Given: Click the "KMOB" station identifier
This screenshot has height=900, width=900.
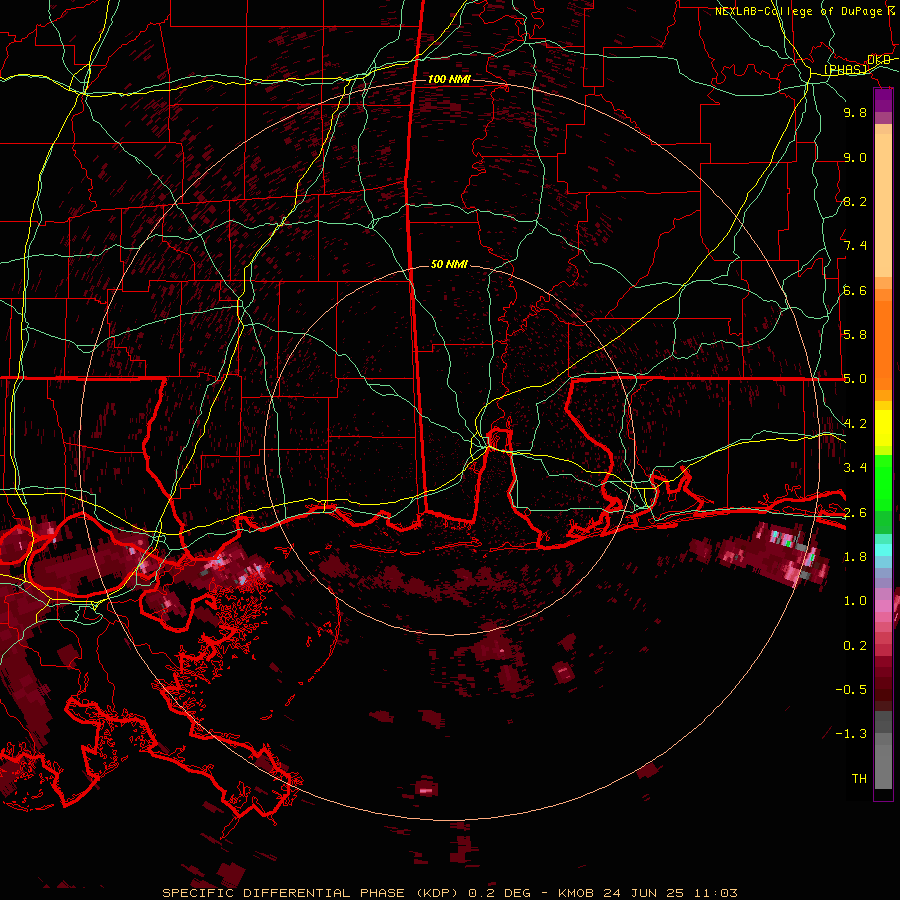Looking at the screenshot, I should pos(578,893).
